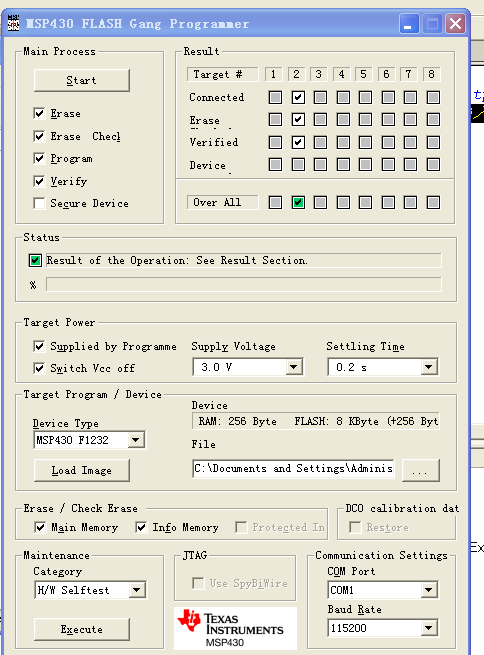Expand the COM Port dropdown
The image size is (484, 655).
click(x=429, y=590)
